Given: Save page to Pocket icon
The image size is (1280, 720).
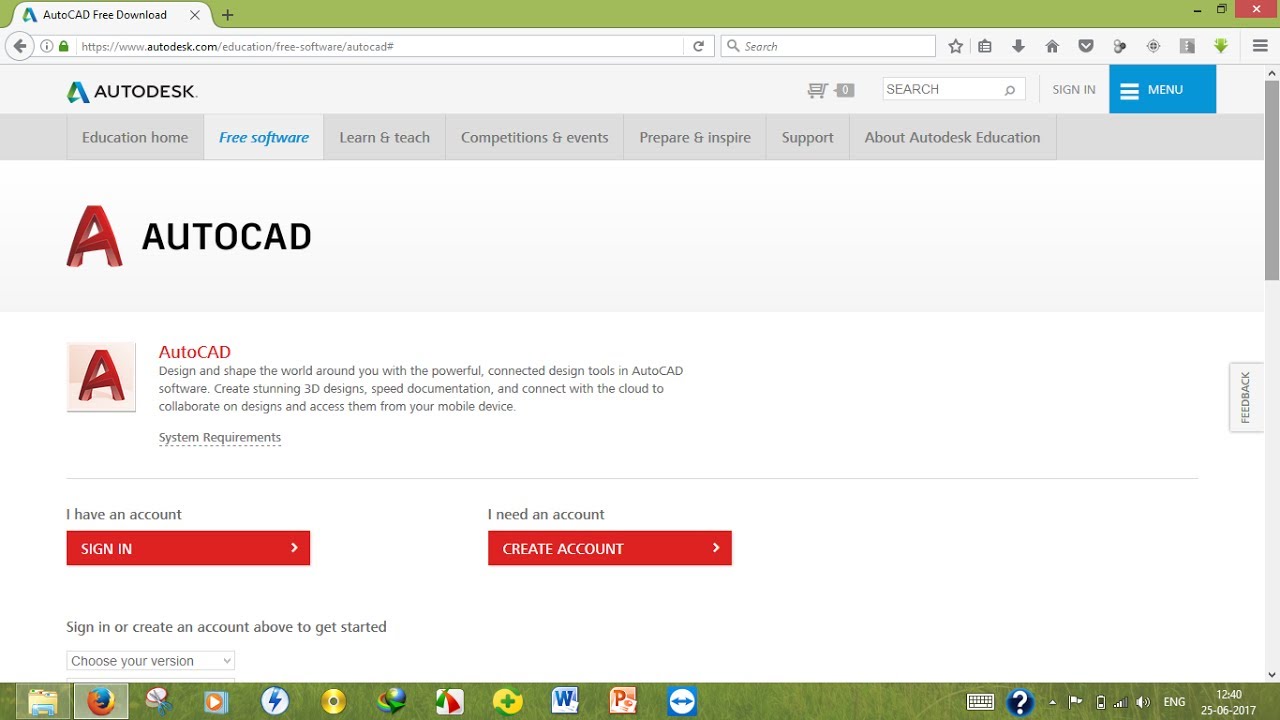Looking at the screenshot, I should pyautogui.click(x=1086, y=46).
